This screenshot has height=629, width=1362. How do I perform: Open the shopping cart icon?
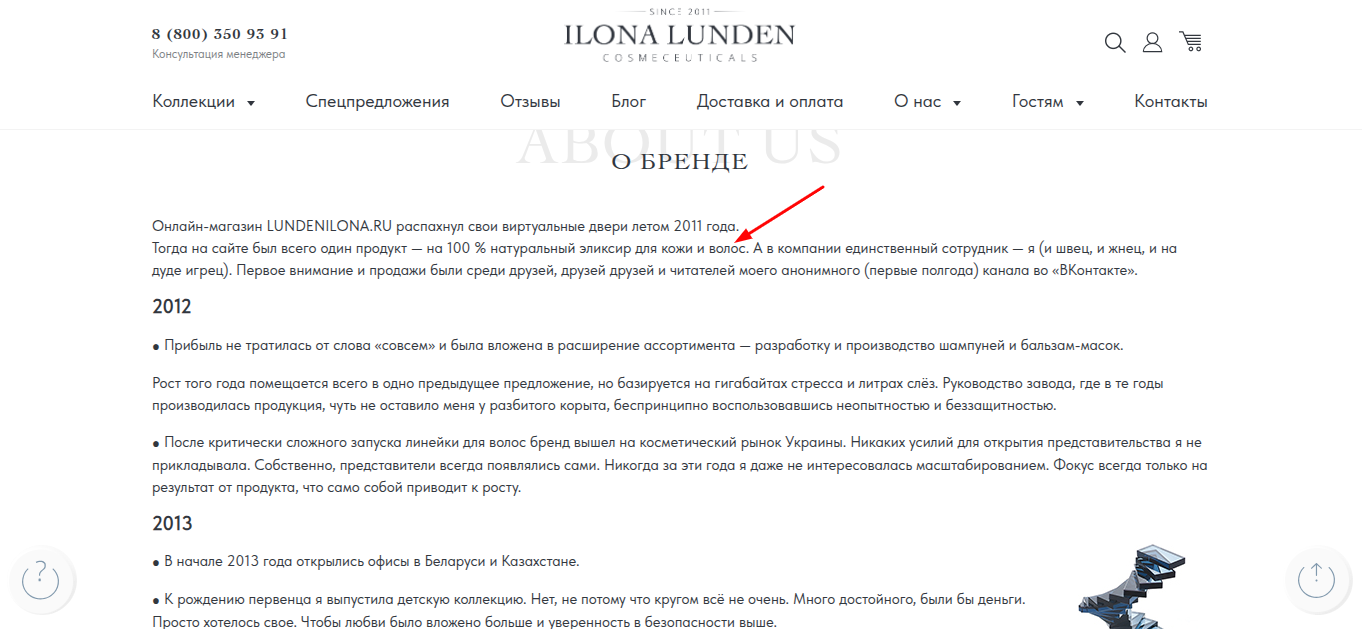1190,41
